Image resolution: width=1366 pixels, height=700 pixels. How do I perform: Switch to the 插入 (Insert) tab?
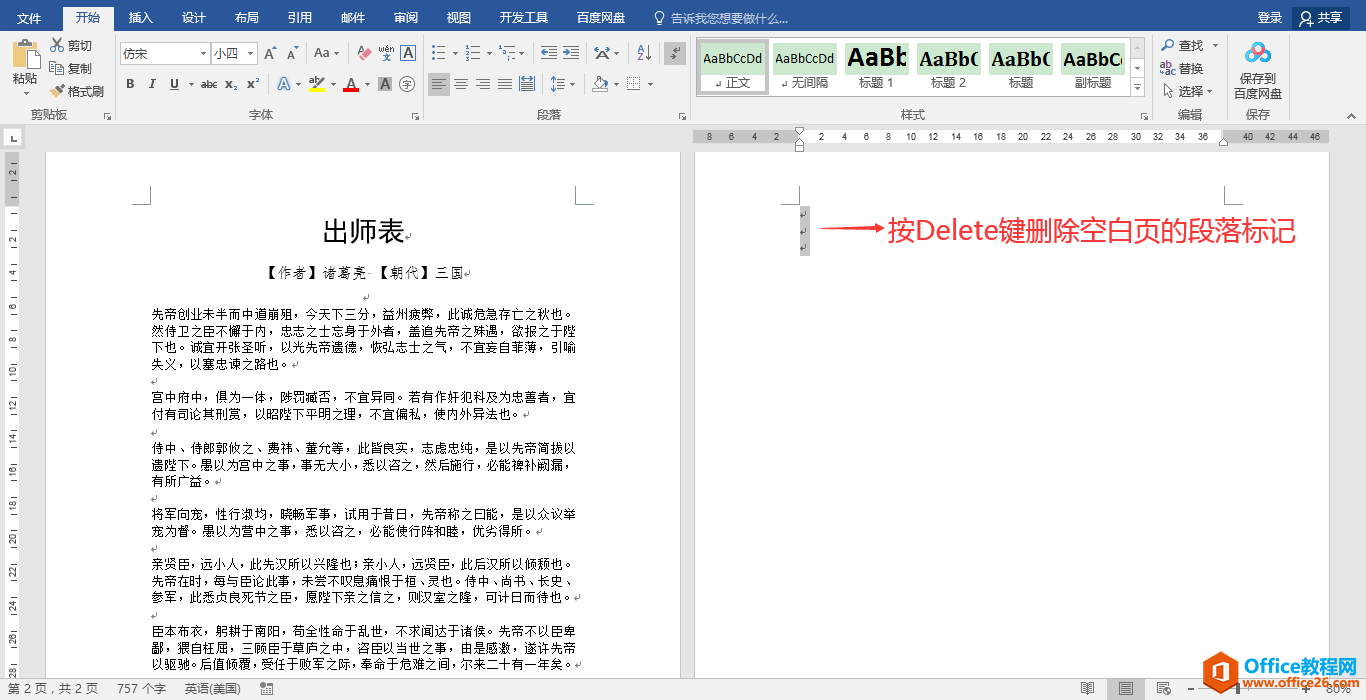click(141, 18)
